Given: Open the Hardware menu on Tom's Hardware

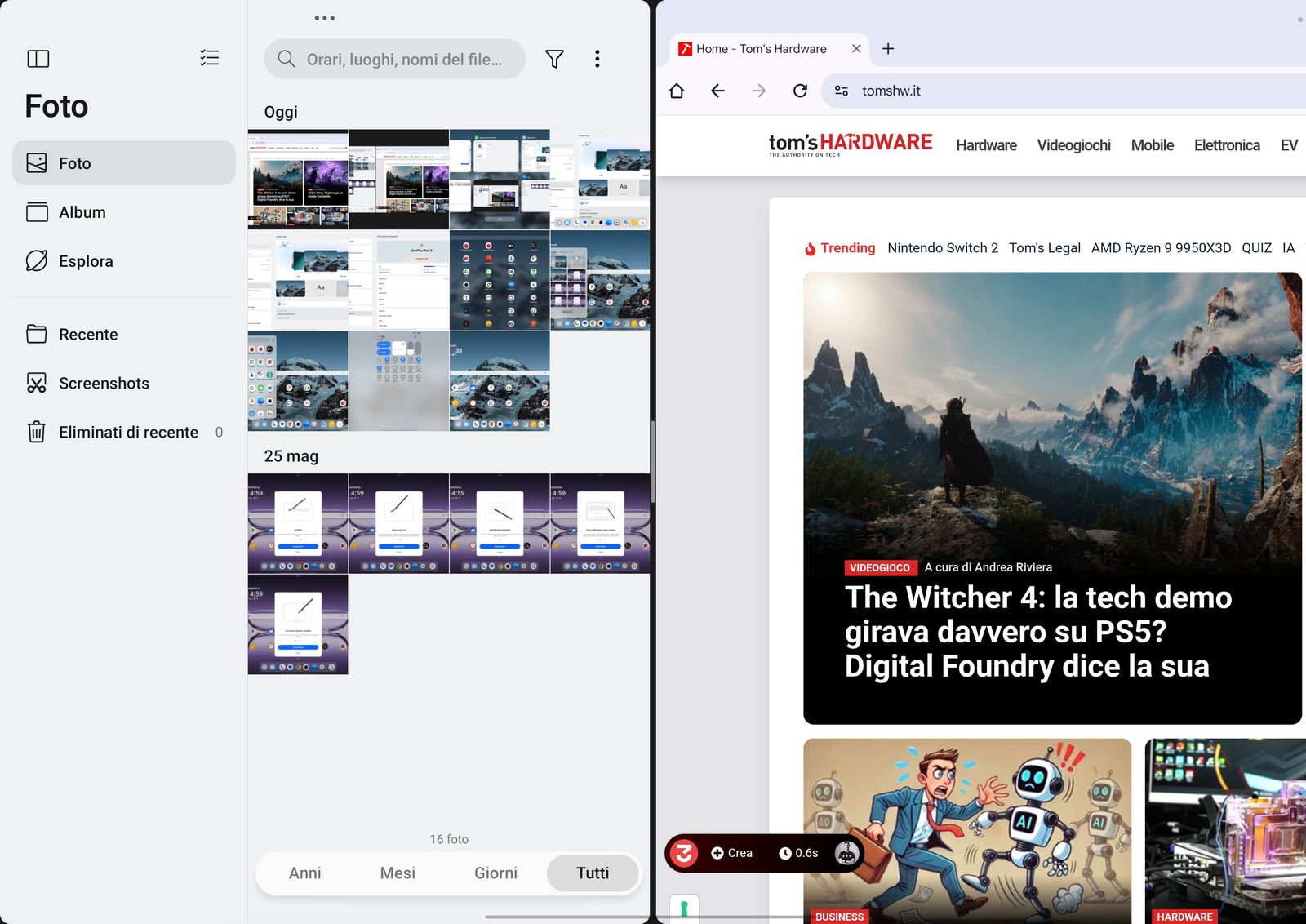Looking at the screenshot, I should click(986, 145).
